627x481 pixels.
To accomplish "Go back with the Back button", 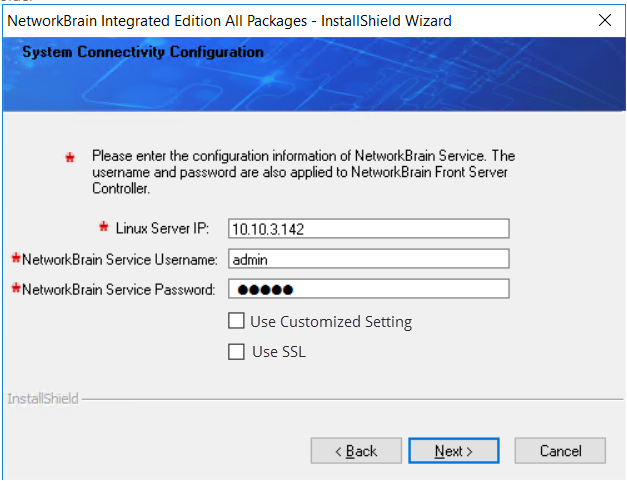I will [356, 451].
